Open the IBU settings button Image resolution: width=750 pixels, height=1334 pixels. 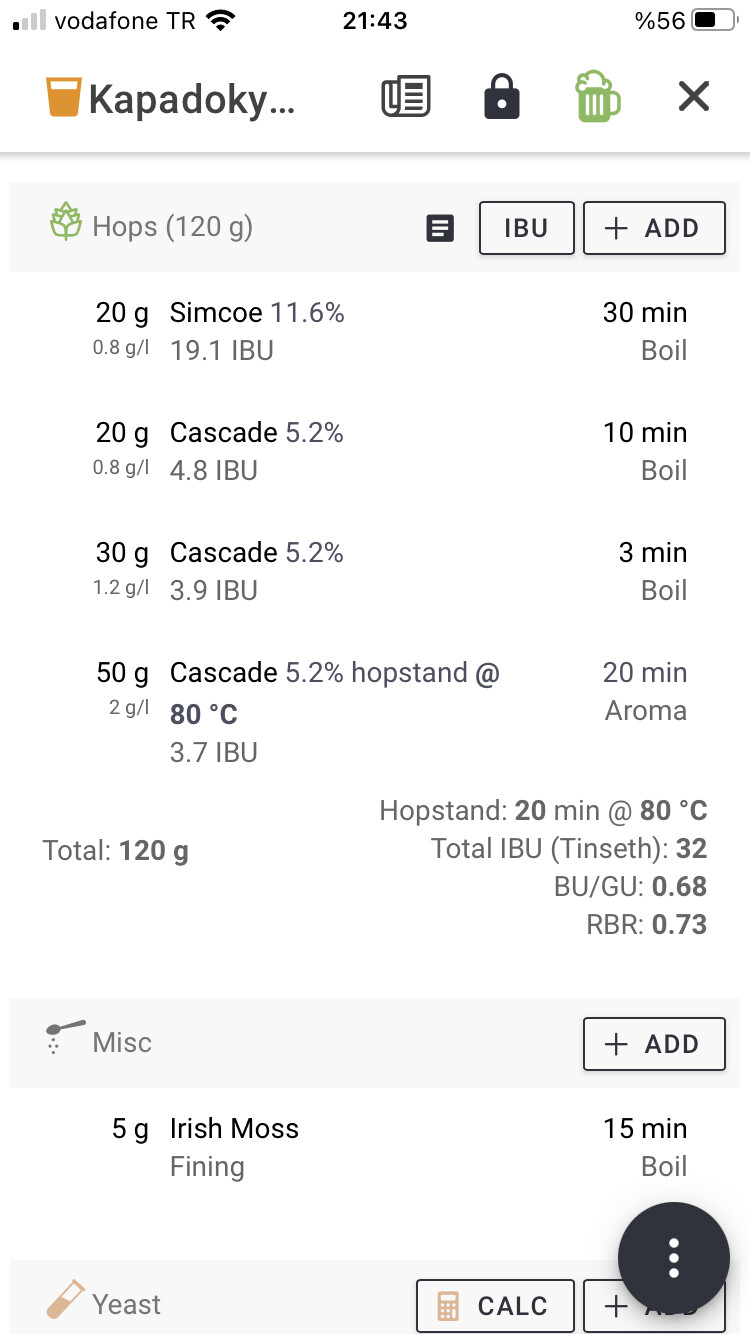(527, 228)
